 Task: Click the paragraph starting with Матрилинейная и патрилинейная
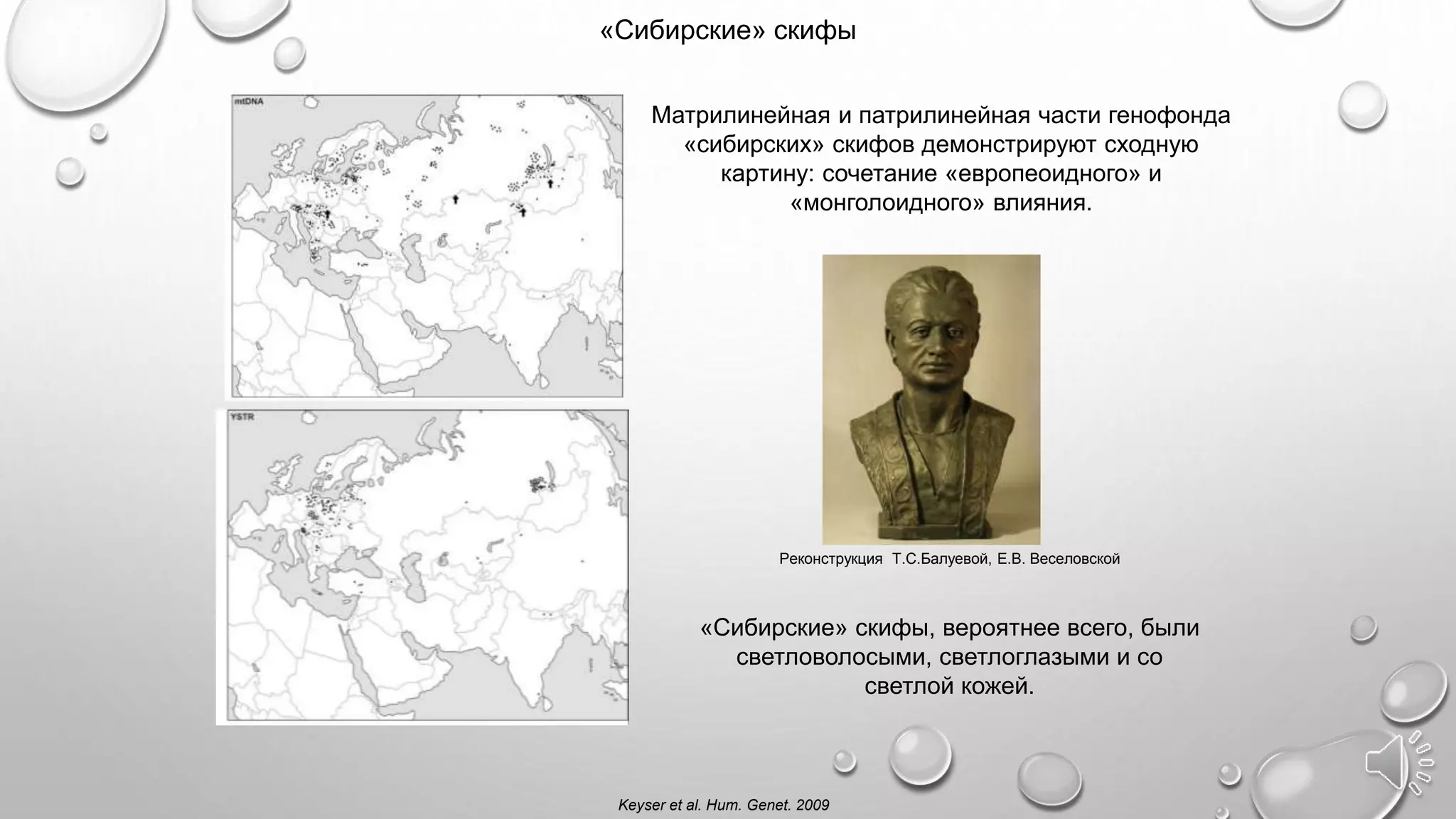(x=941, y=159)
